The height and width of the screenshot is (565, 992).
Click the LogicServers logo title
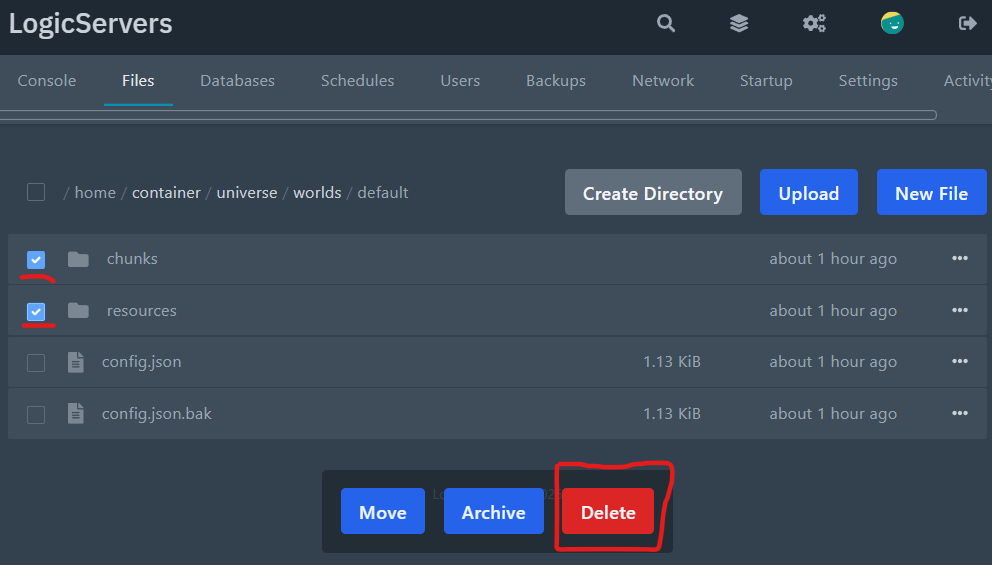90,24
